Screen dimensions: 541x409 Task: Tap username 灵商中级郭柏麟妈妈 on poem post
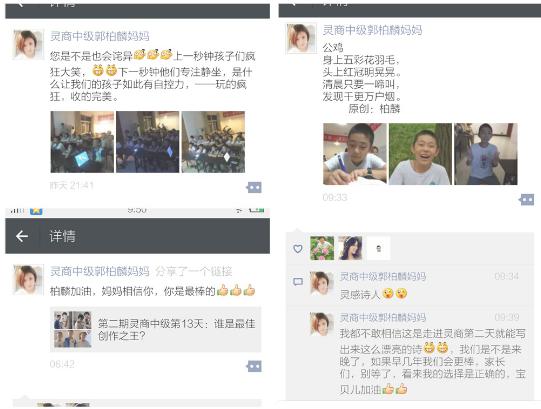[x=373, y=30]
